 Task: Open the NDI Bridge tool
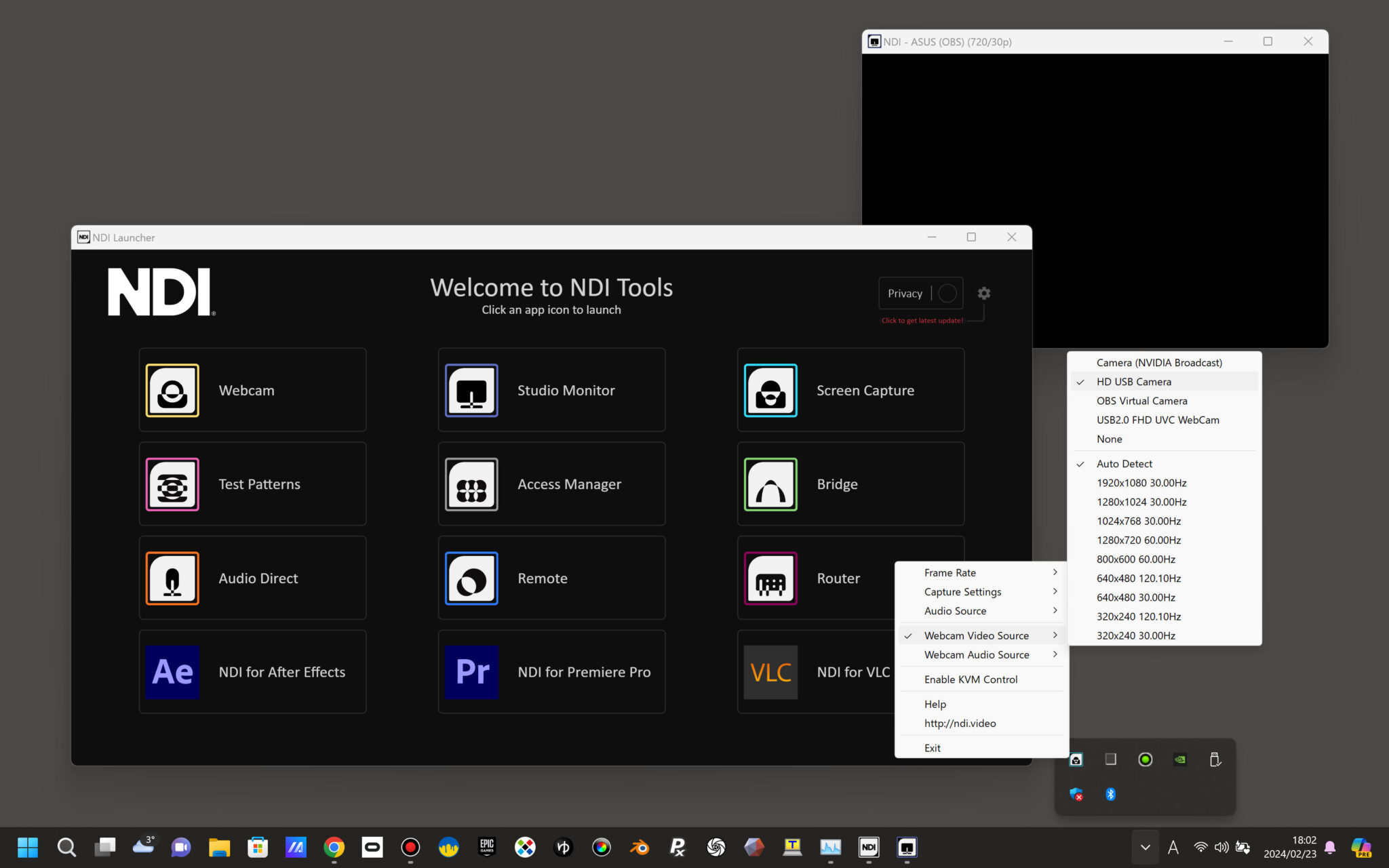point(850,484)
